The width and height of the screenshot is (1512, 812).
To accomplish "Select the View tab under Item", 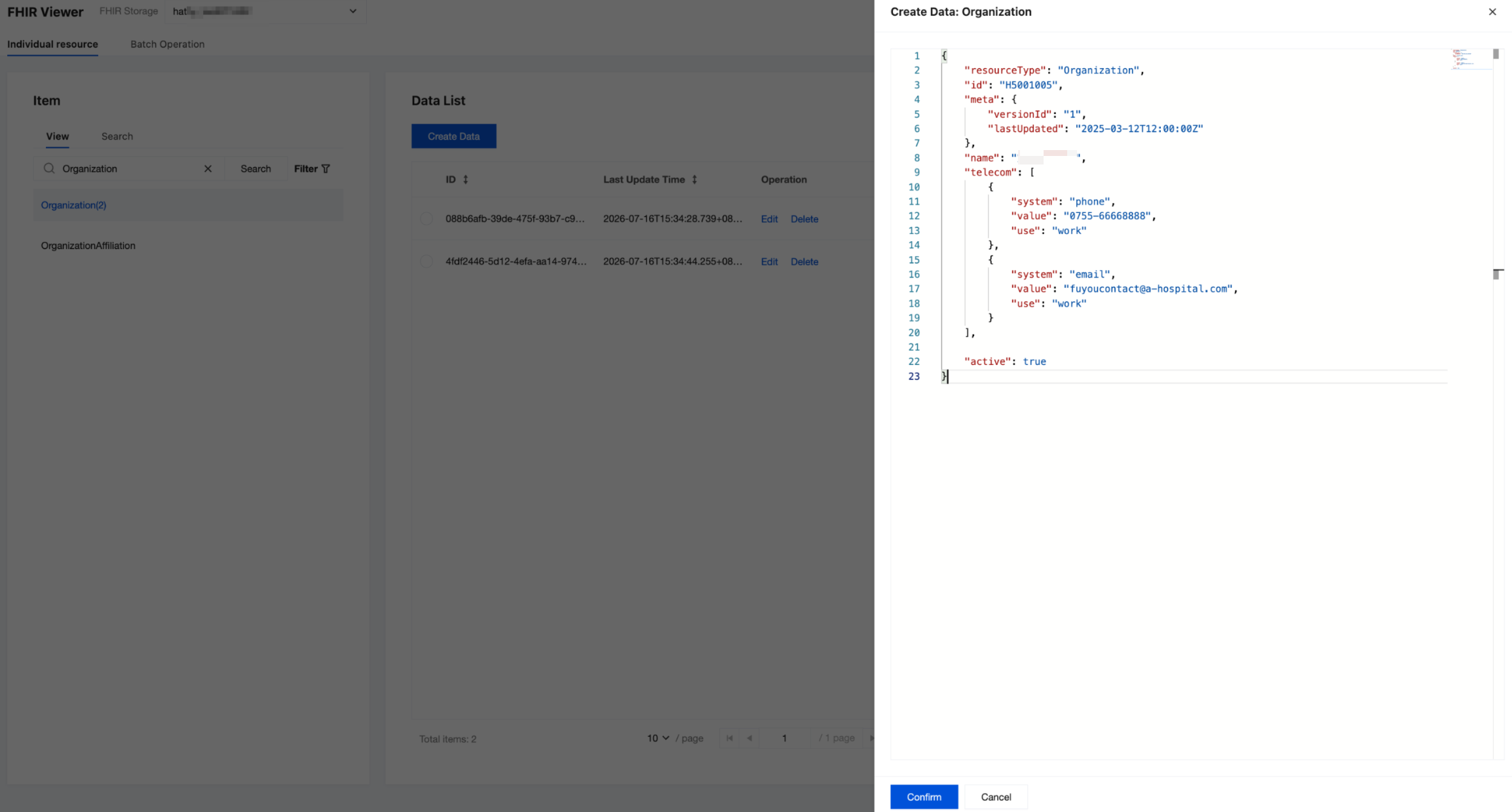I will coord(57,136).
